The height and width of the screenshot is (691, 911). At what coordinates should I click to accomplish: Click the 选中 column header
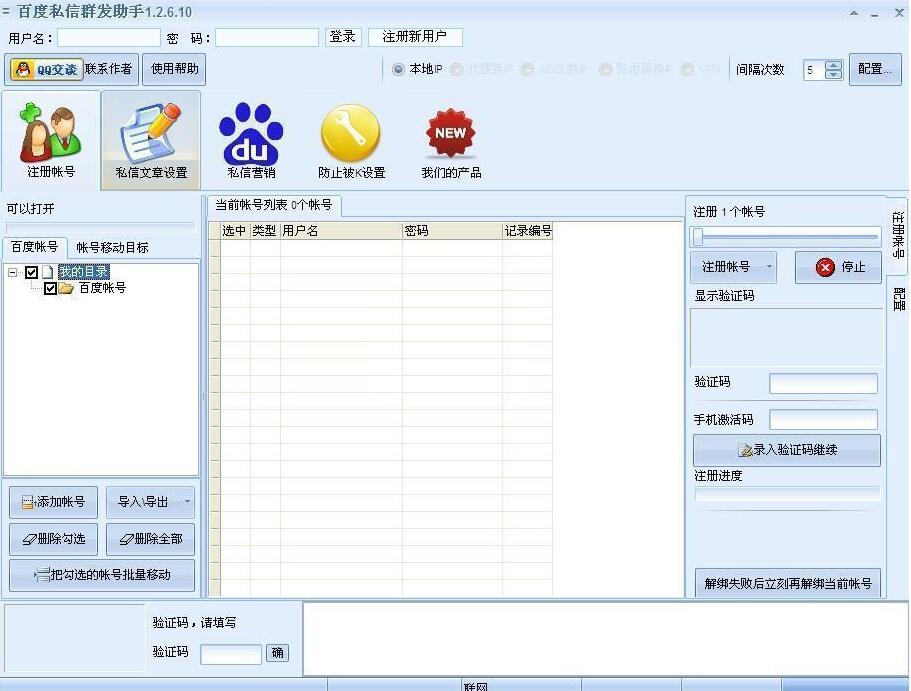[235, 231]
